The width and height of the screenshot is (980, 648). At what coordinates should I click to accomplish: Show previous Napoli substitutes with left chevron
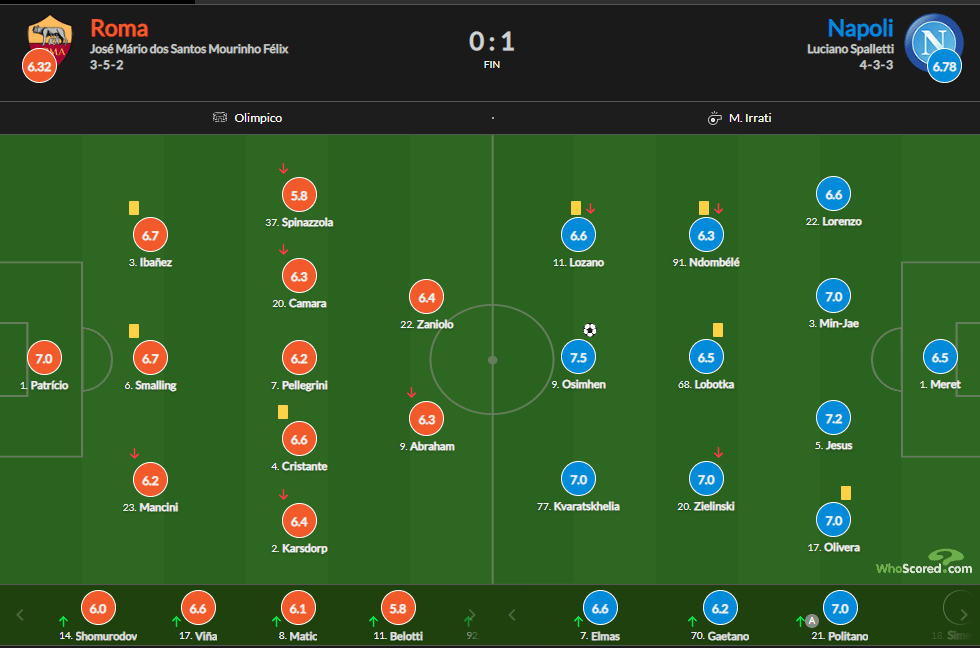[512, 615]
